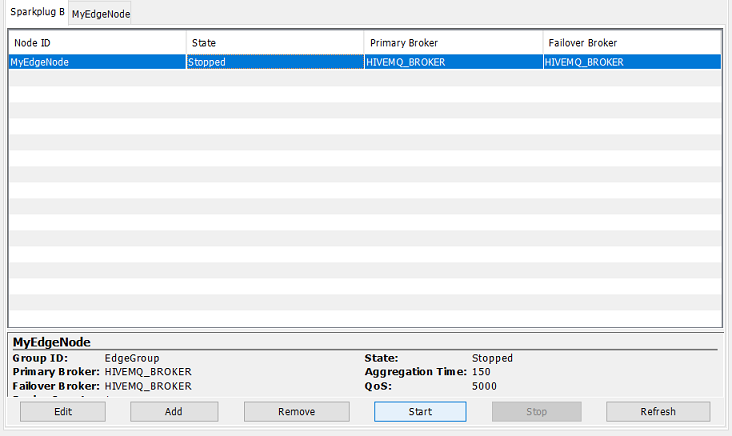Screen dimensions: 732x436
Task: Click the Aggregation Time value 150
Action: coord(481,372)
